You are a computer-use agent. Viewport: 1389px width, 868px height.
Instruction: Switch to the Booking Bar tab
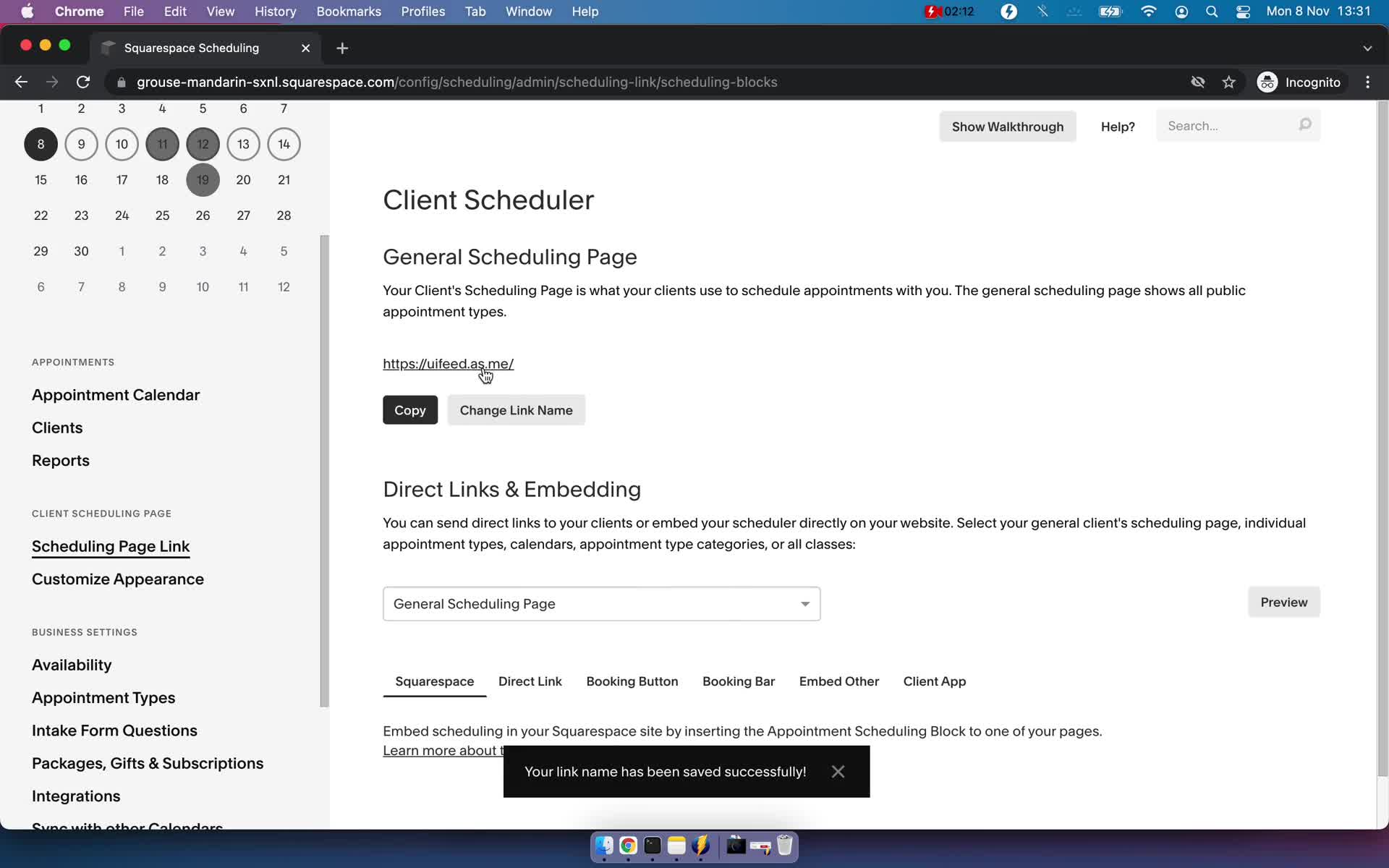pyautogui.click(x=738, y=681)
